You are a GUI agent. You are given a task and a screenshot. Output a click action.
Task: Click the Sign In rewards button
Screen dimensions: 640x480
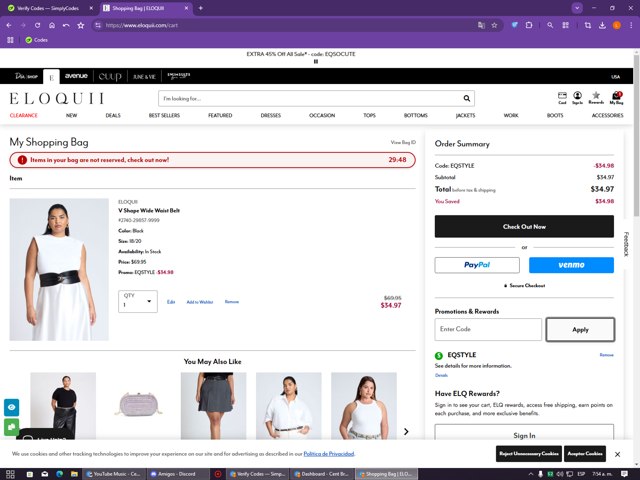(524, 433)
